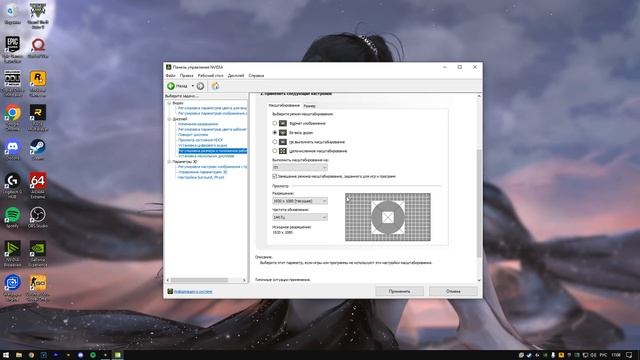Screen dimensions: 640x360
Task: Open the Edit menu
Action: (186, 76)
